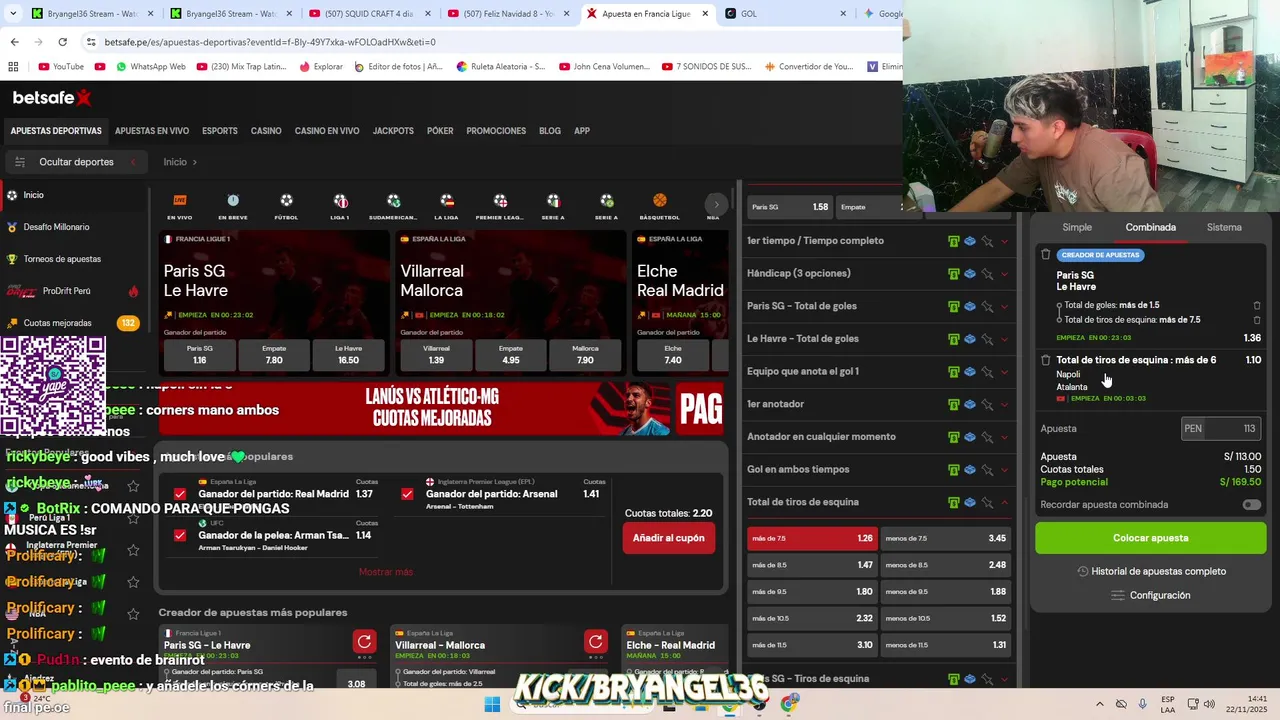
Task: Click the betsafe logo
Action: [51, 97]
